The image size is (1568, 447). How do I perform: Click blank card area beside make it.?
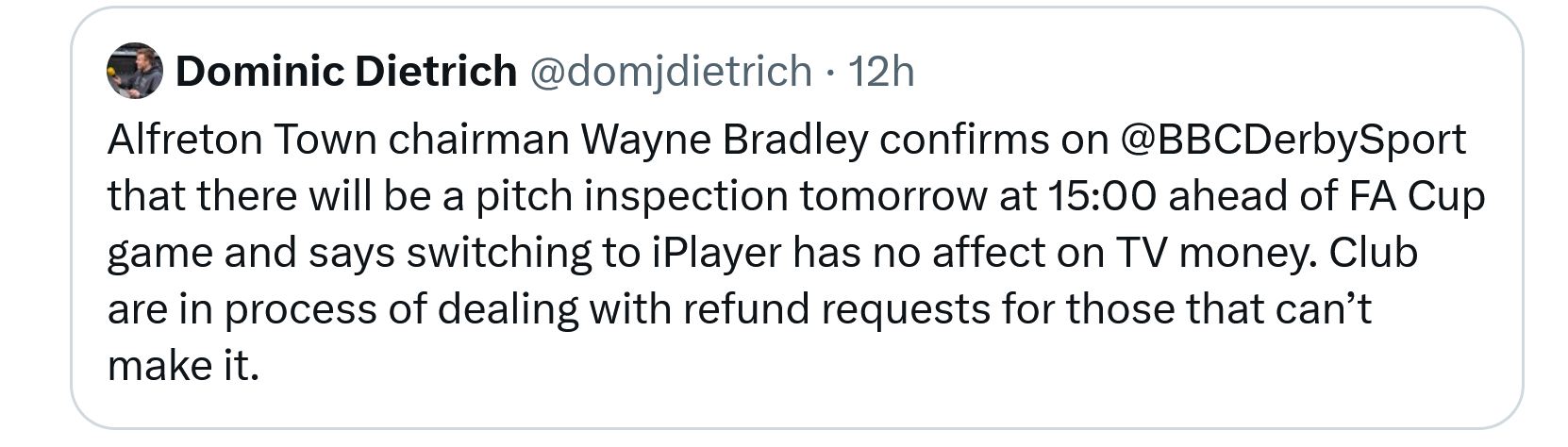point(849,368)
